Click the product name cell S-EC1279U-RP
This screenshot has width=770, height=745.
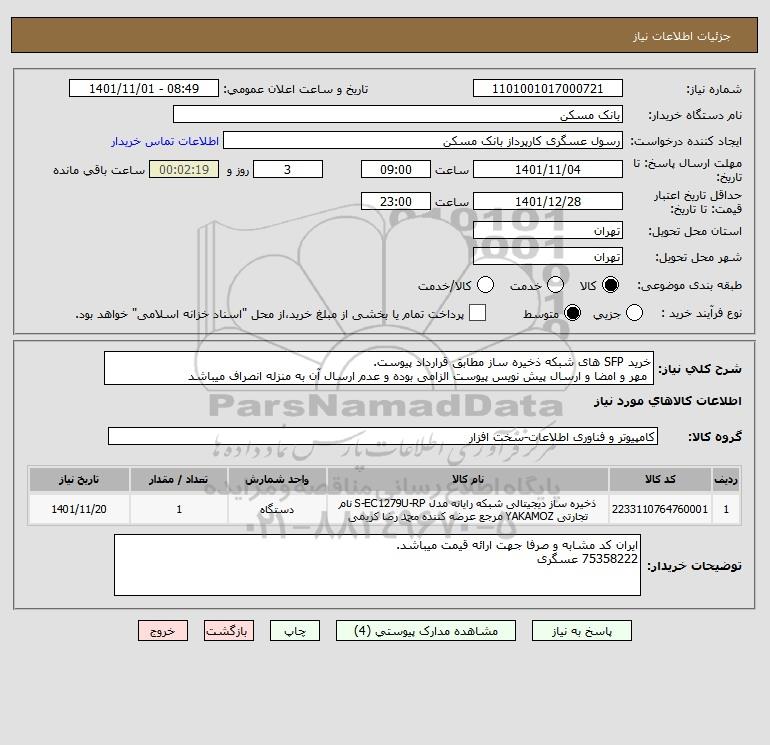pos(468,509)
